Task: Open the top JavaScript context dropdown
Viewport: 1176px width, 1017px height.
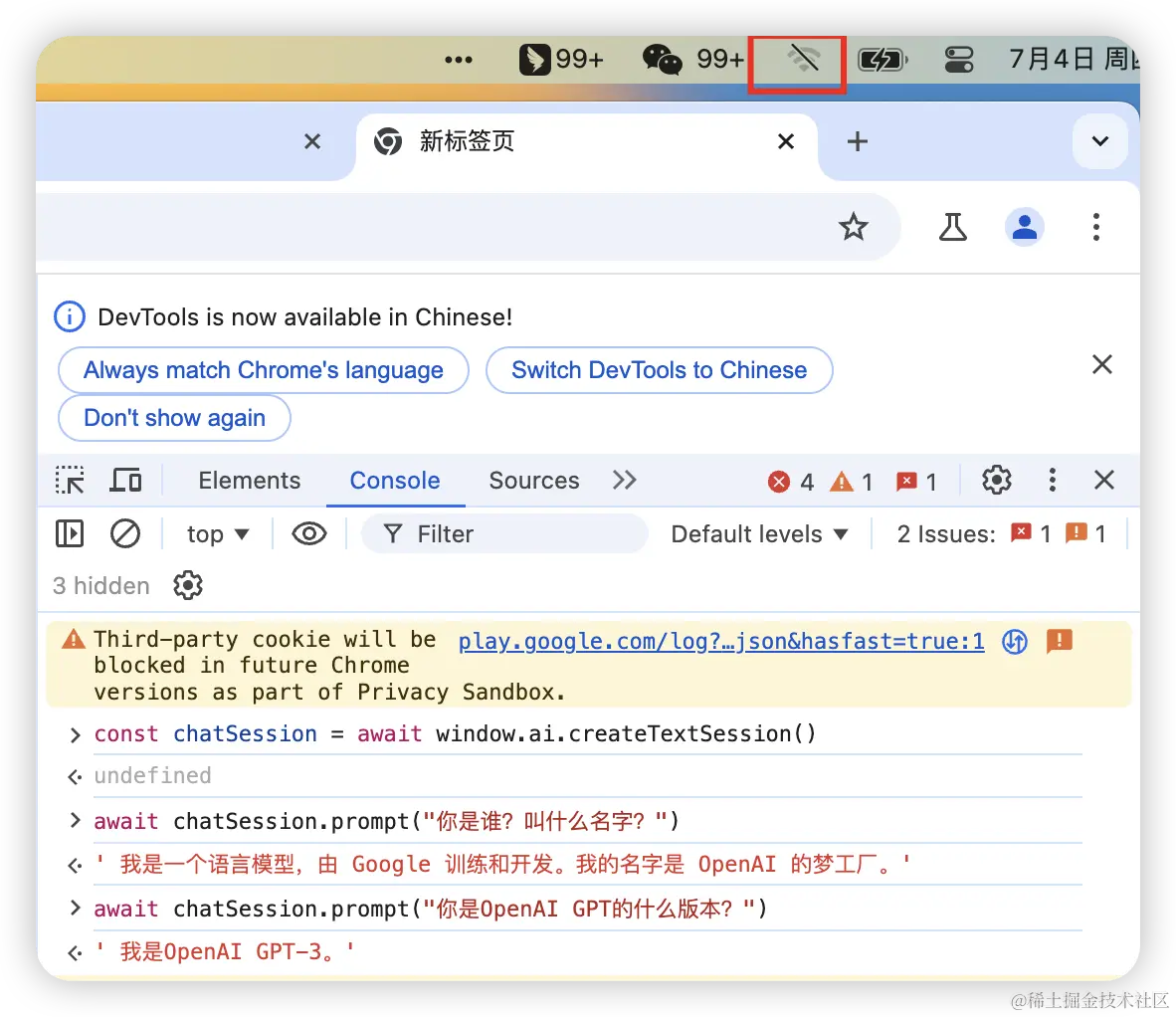Action: 218,534
